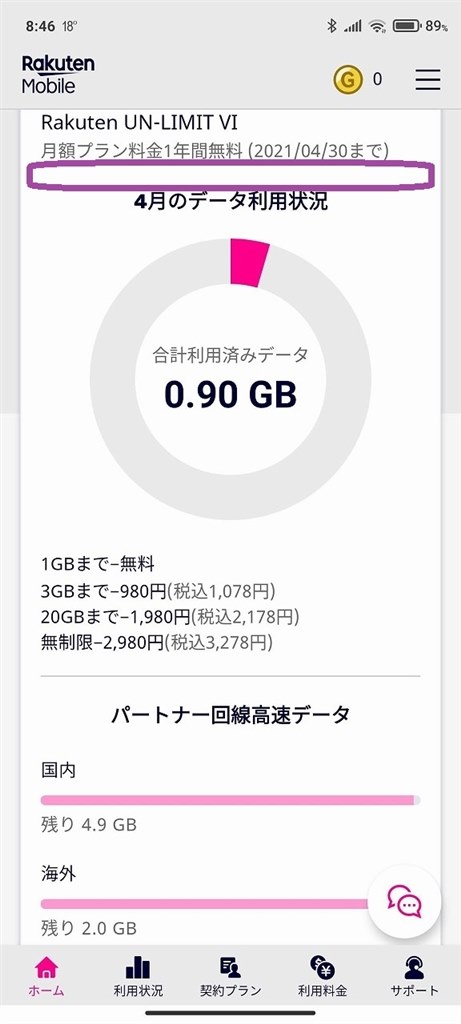Open the サポート headset icon

[x=414, y=968]
